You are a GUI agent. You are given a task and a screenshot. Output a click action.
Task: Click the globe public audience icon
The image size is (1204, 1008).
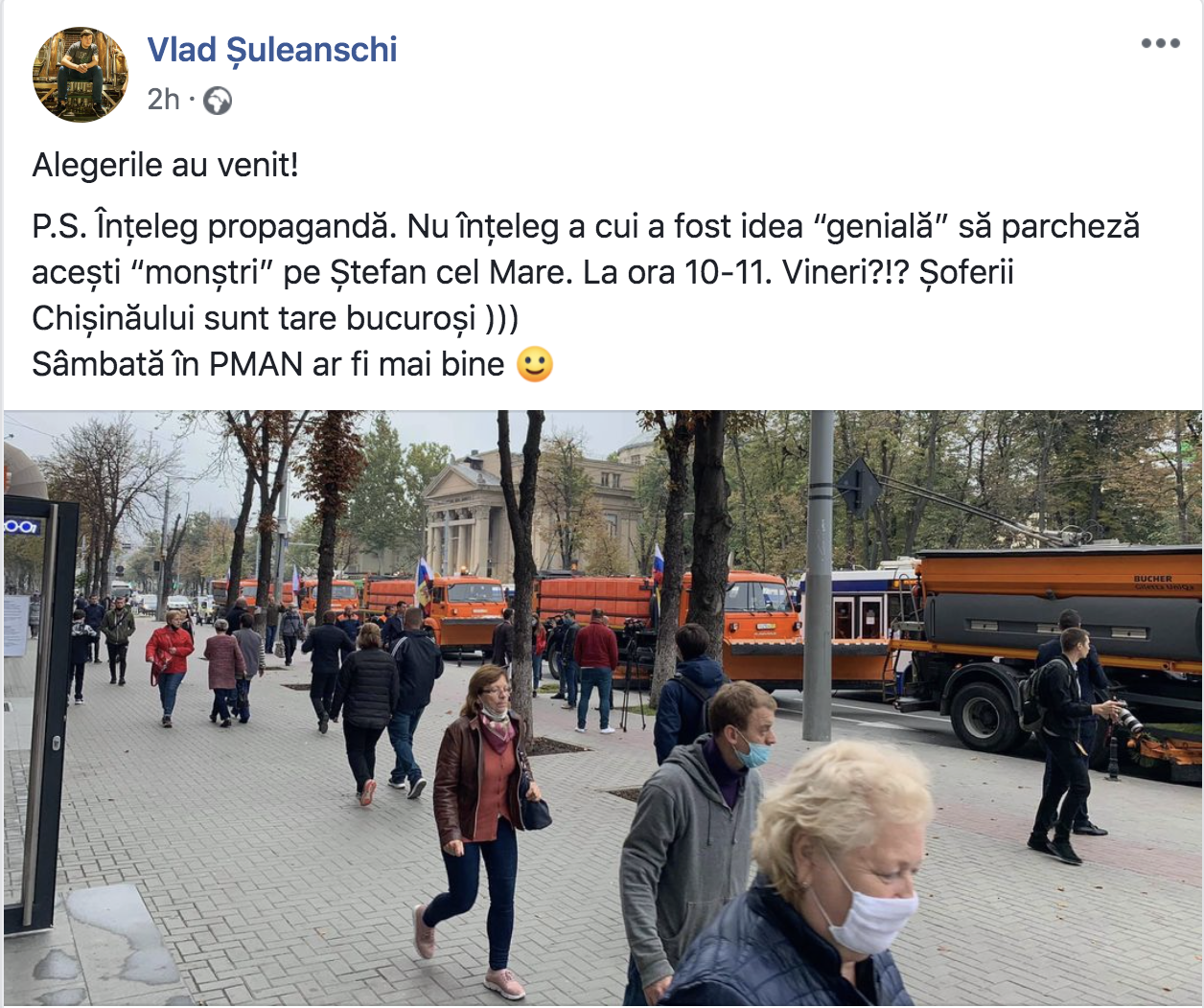coord(218,100)
